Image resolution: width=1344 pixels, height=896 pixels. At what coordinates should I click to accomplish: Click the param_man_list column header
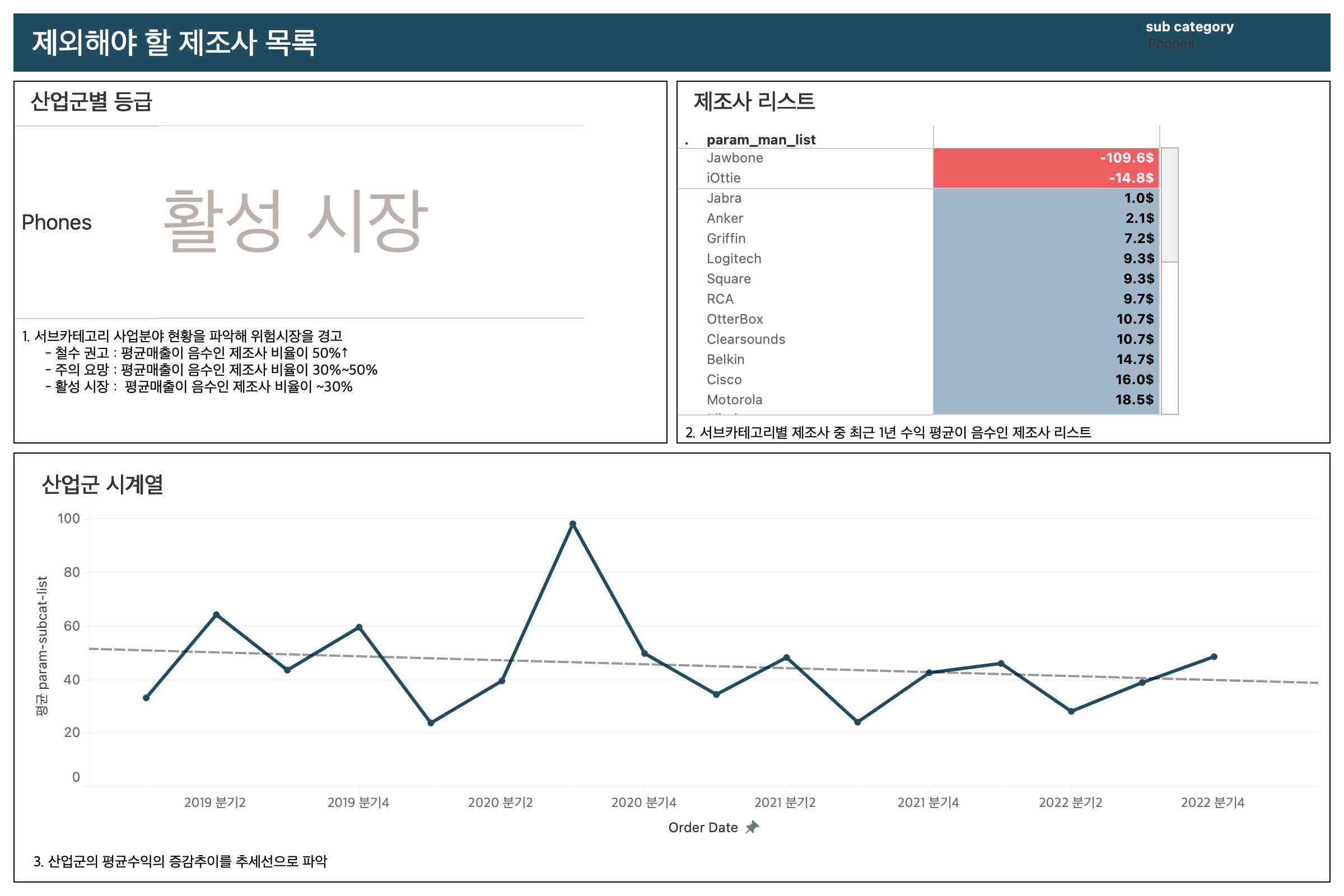point(760,139)
